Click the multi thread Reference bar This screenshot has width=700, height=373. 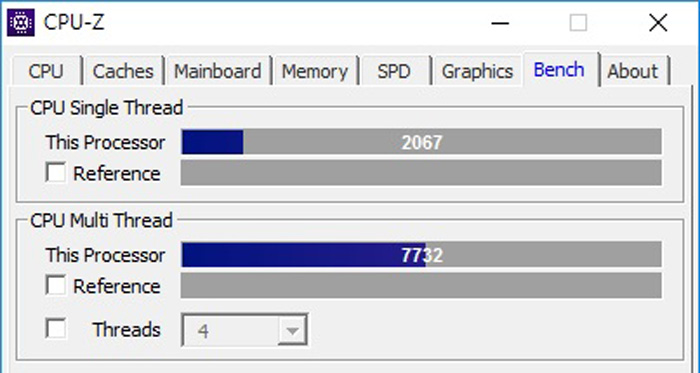point(421,286)
